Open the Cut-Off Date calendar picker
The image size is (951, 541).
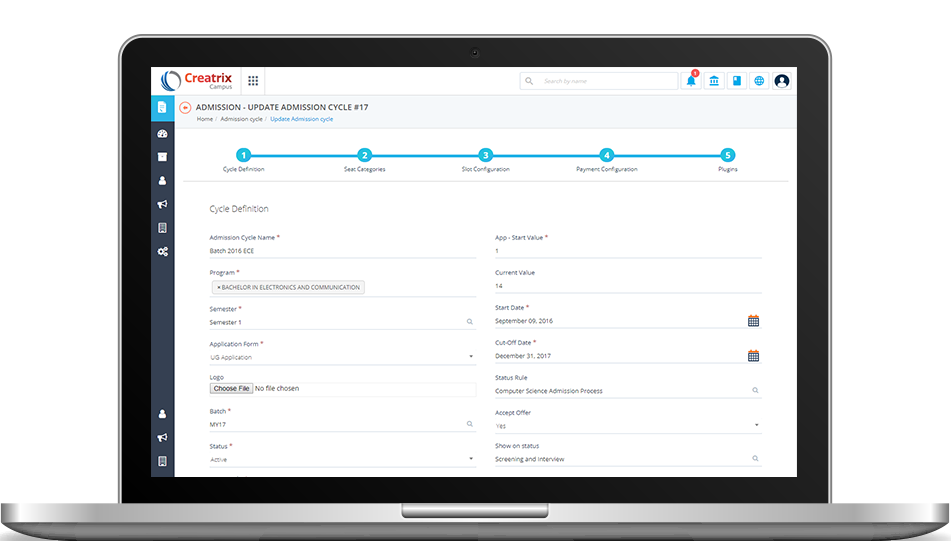coord(753,356)
